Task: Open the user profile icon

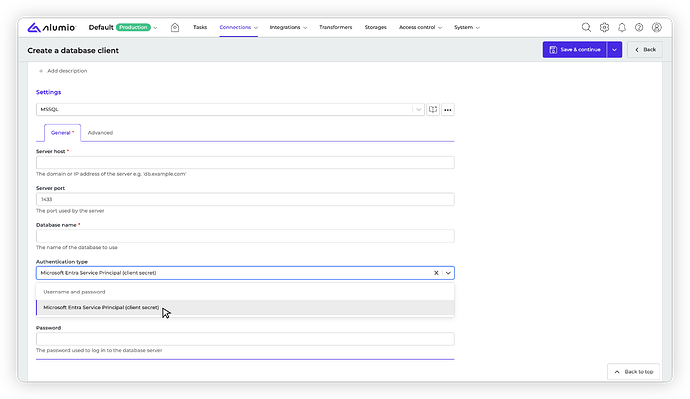Action: 657,27
